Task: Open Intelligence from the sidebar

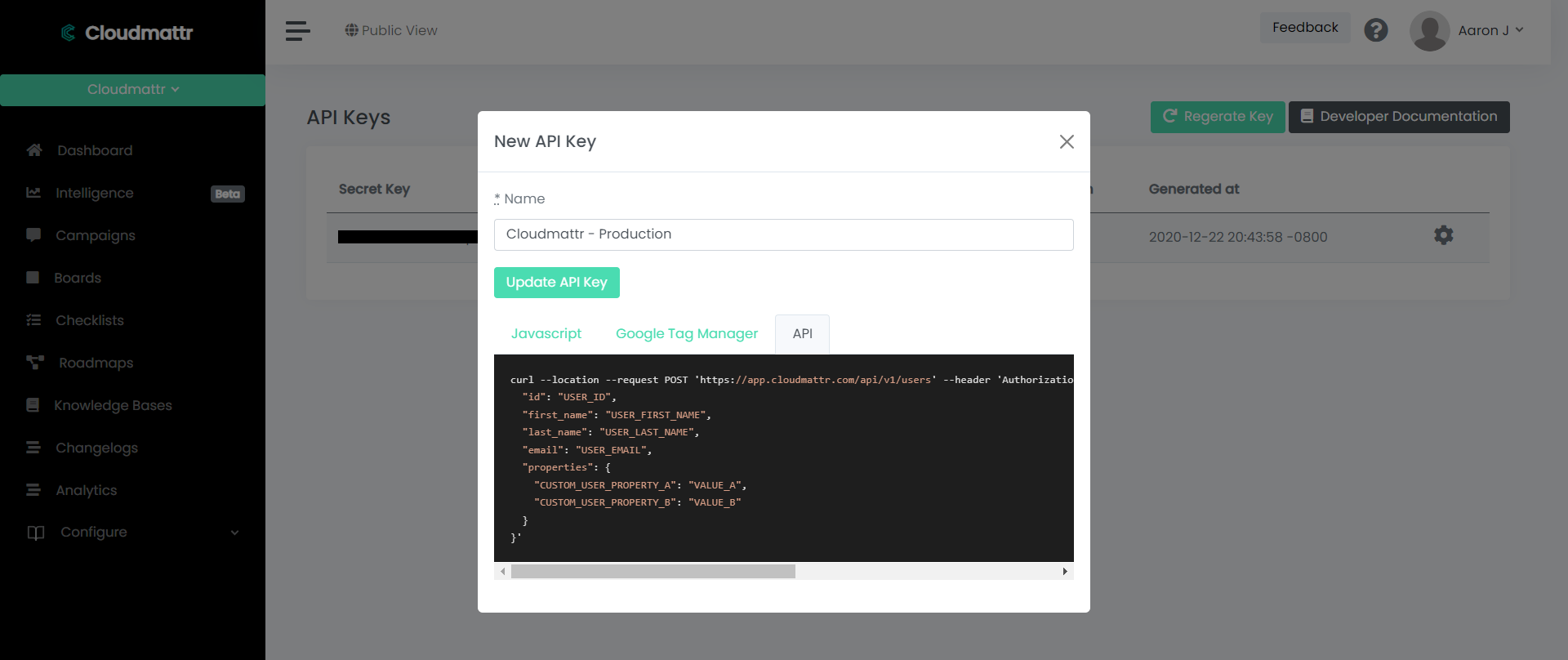Action: tap(95, 193)
